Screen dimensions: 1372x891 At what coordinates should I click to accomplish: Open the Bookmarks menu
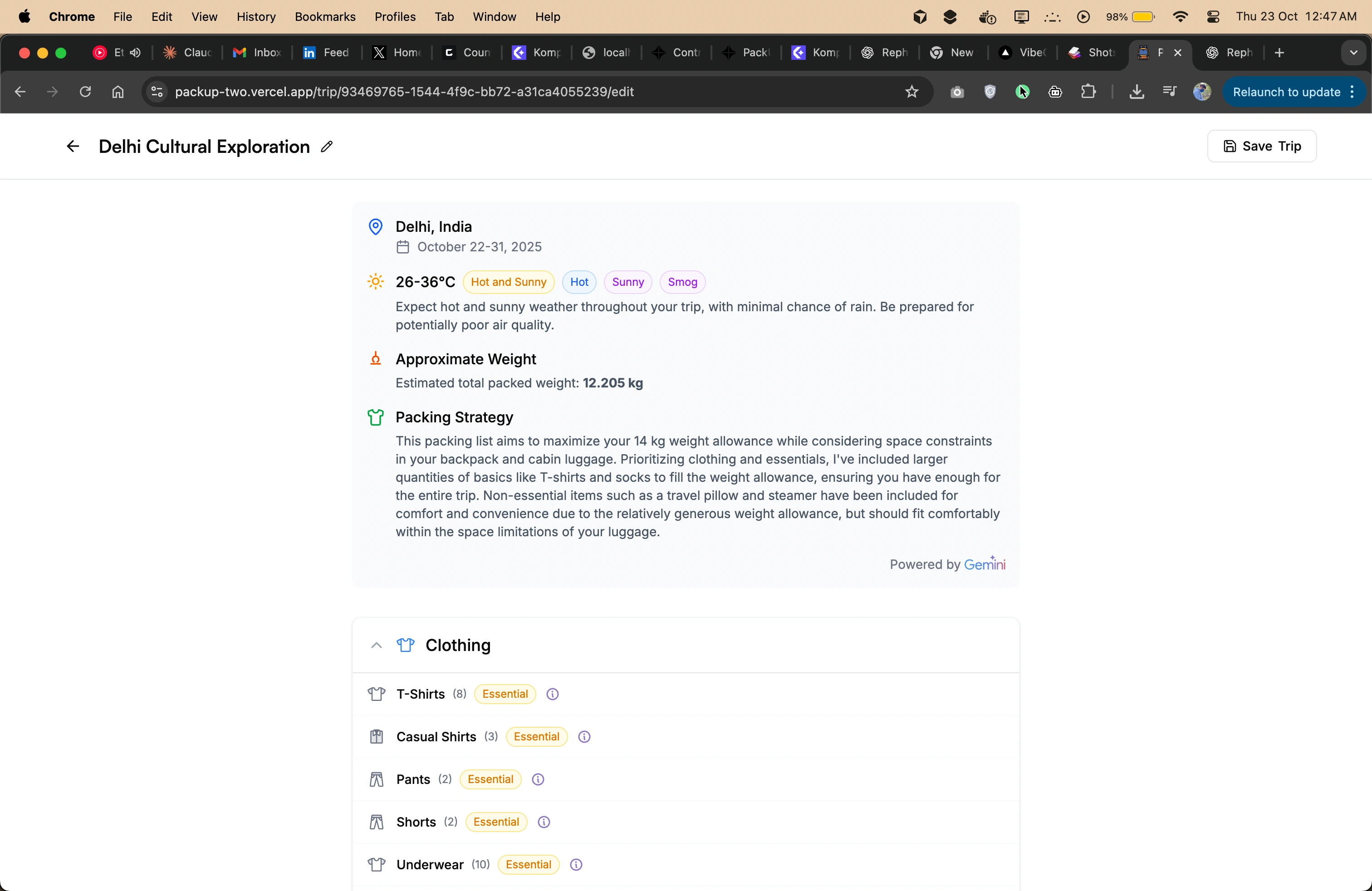coord(324,17)
